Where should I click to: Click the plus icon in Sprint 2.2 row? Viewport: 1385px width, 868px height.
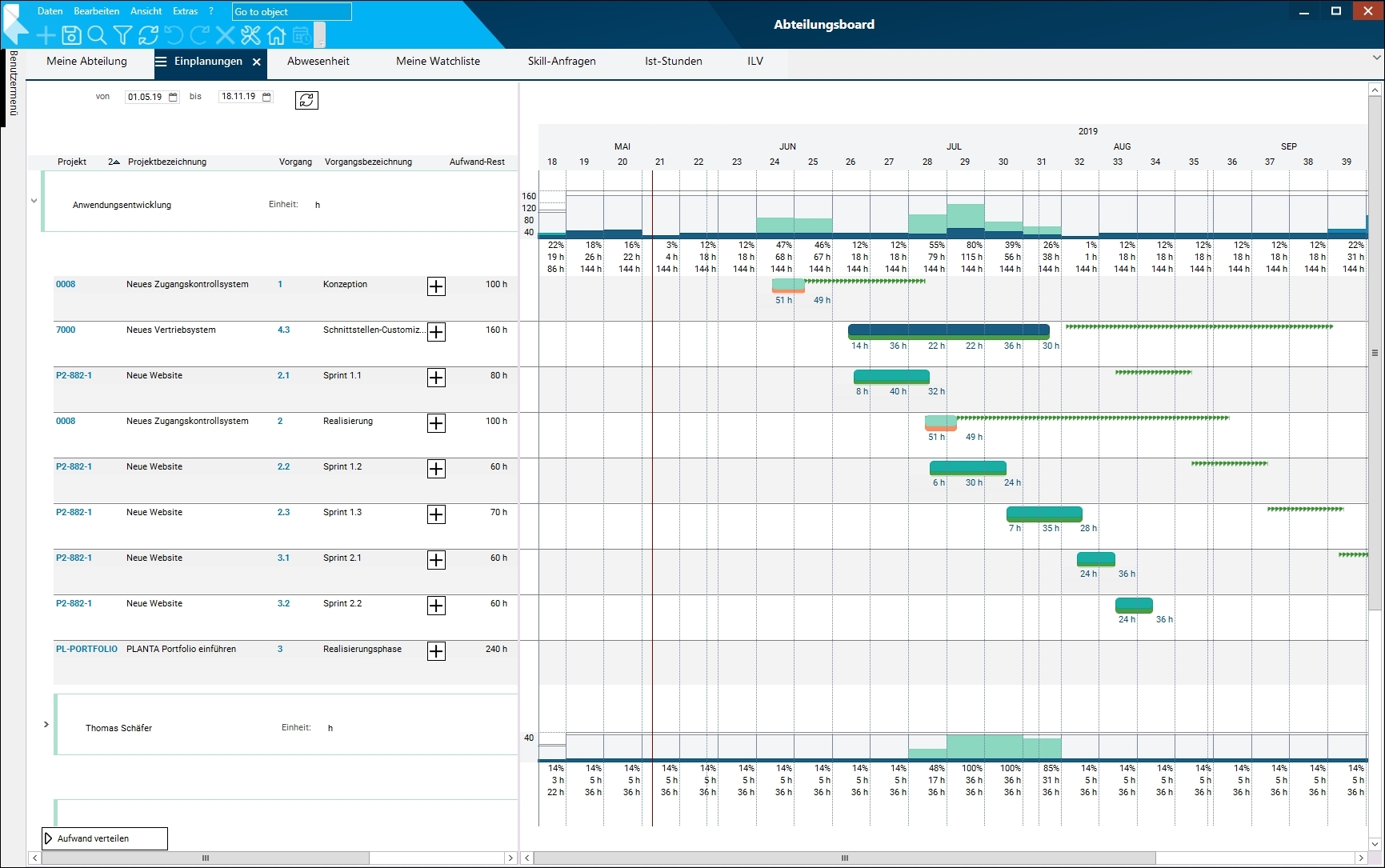[436, 606]
